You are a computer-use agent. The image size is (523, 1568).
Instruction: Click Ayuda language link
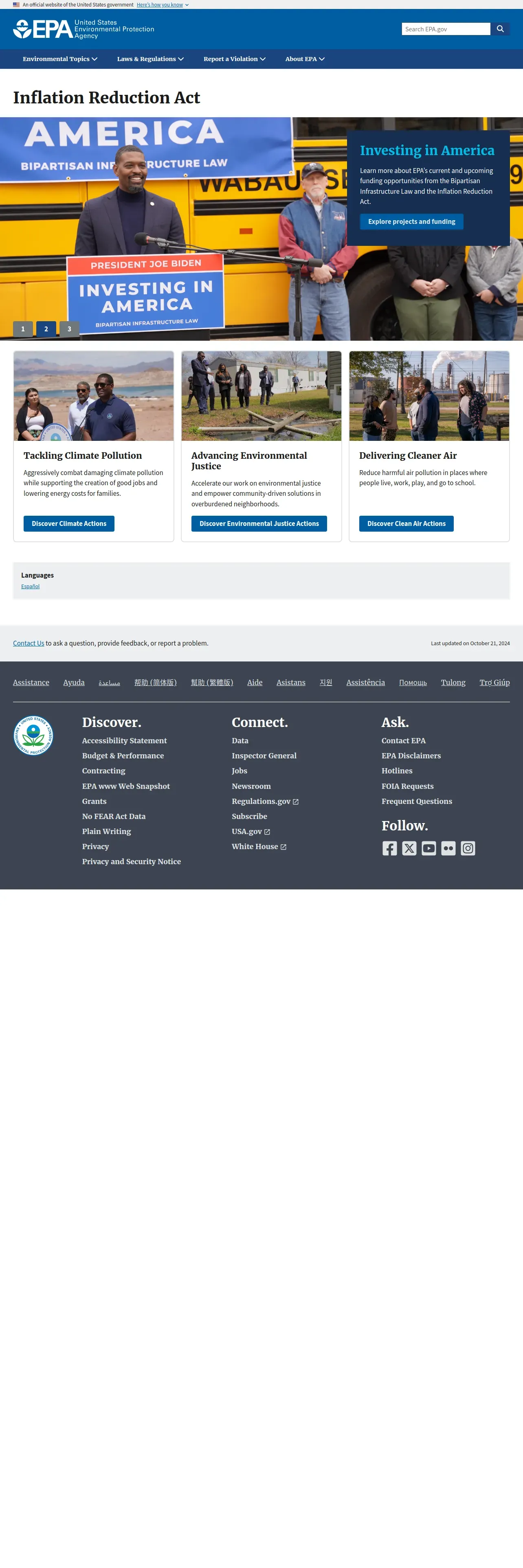point(74,682)
